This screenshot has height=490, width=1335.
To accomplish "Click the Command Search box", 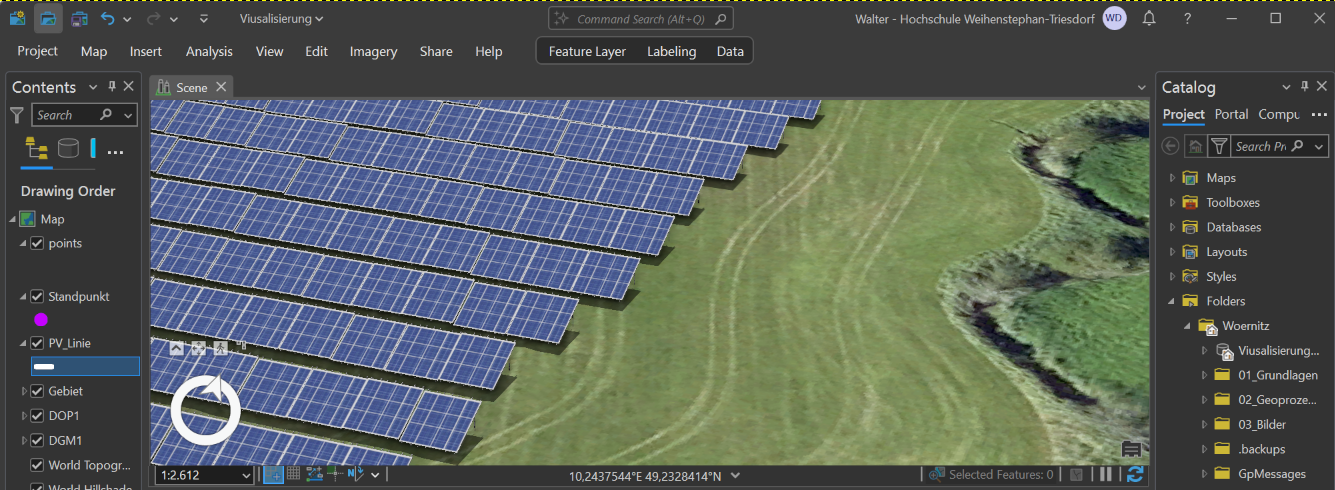I will pyautogui.click(x=641, y=19).
